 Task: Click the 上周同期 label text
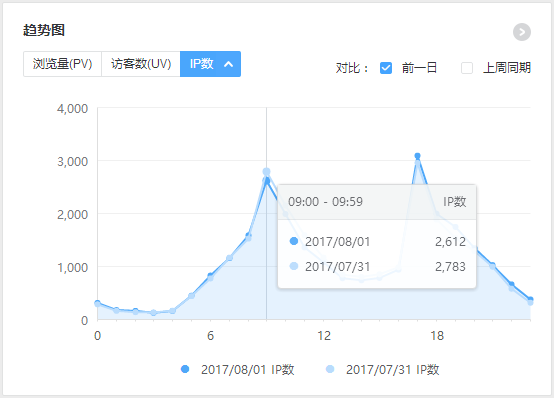(507, 68)
